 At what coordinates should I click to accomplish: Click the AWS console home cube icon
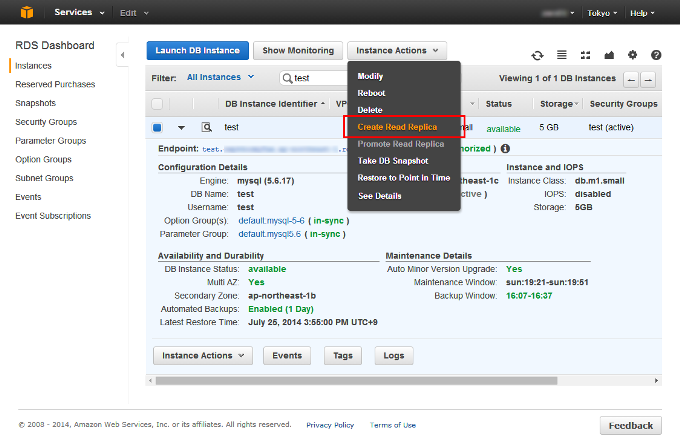coord(27,12)
